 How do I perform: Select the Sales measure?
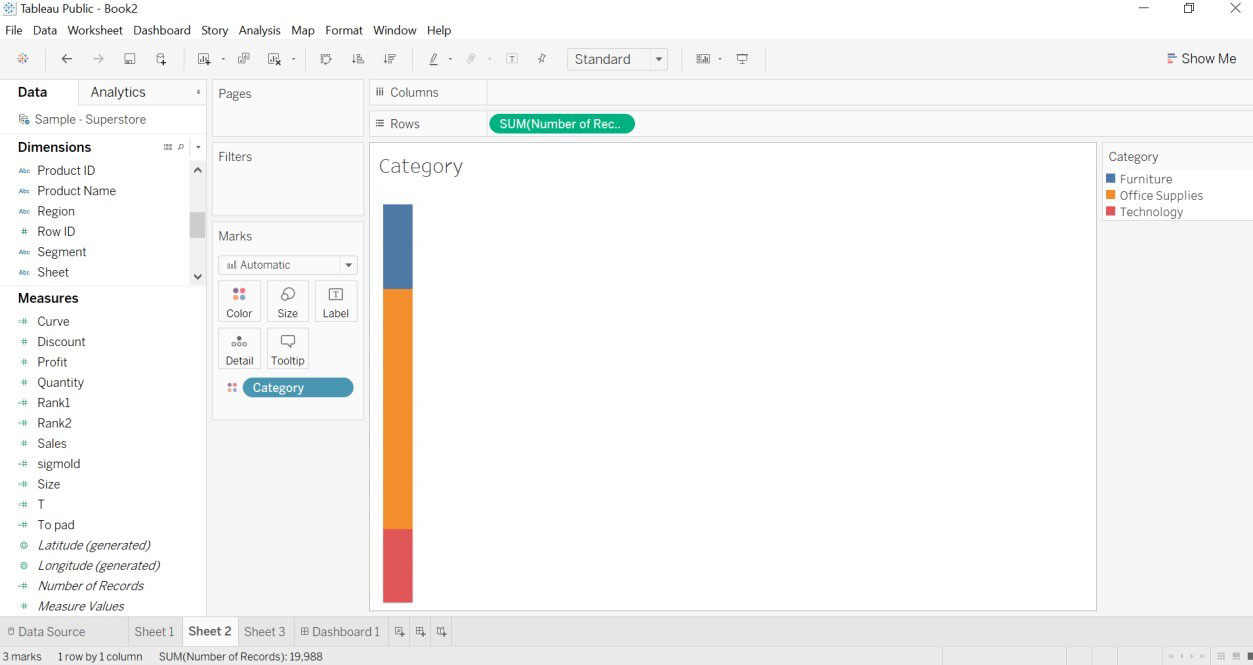click(x=52, y=443)
